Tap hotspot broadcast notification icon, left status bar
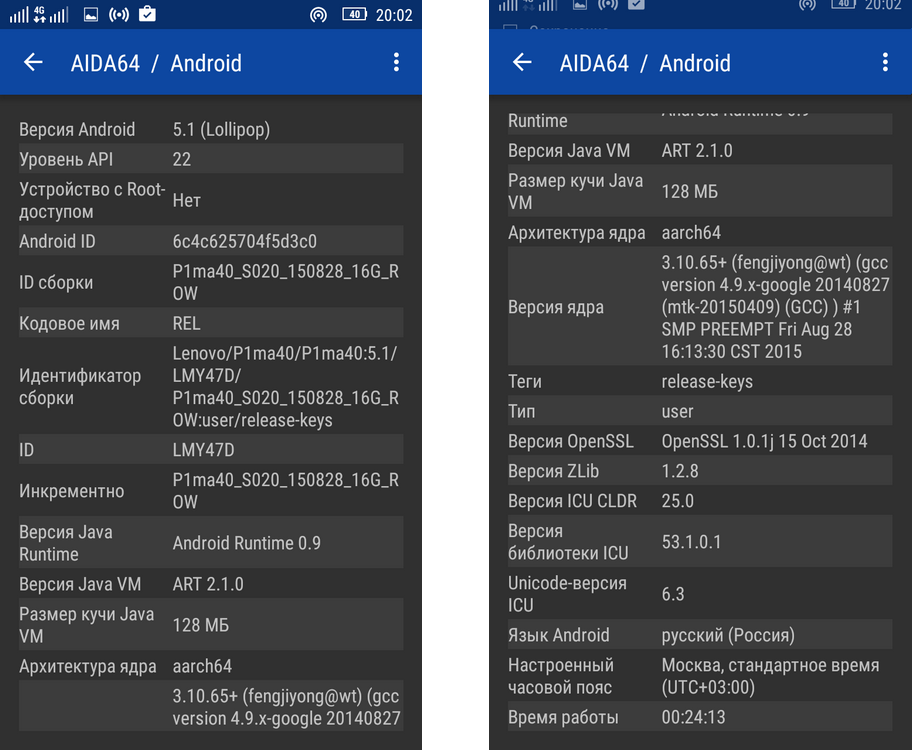912x750 pixels. 119,15
